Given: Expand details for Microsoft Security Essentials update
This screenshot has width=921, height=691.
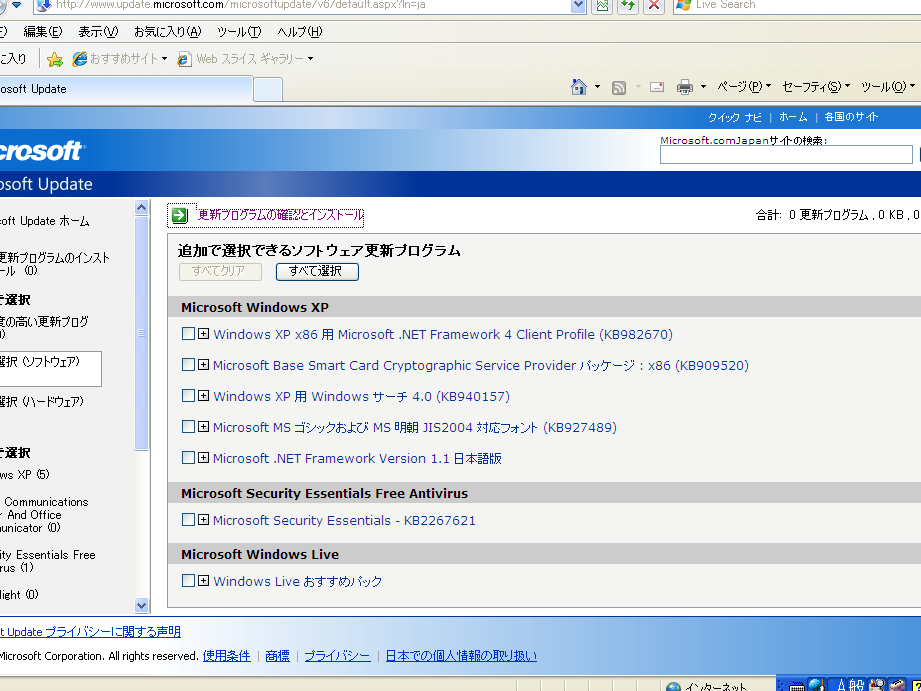Looking at the screenshot, I should (x=203, y=519).
